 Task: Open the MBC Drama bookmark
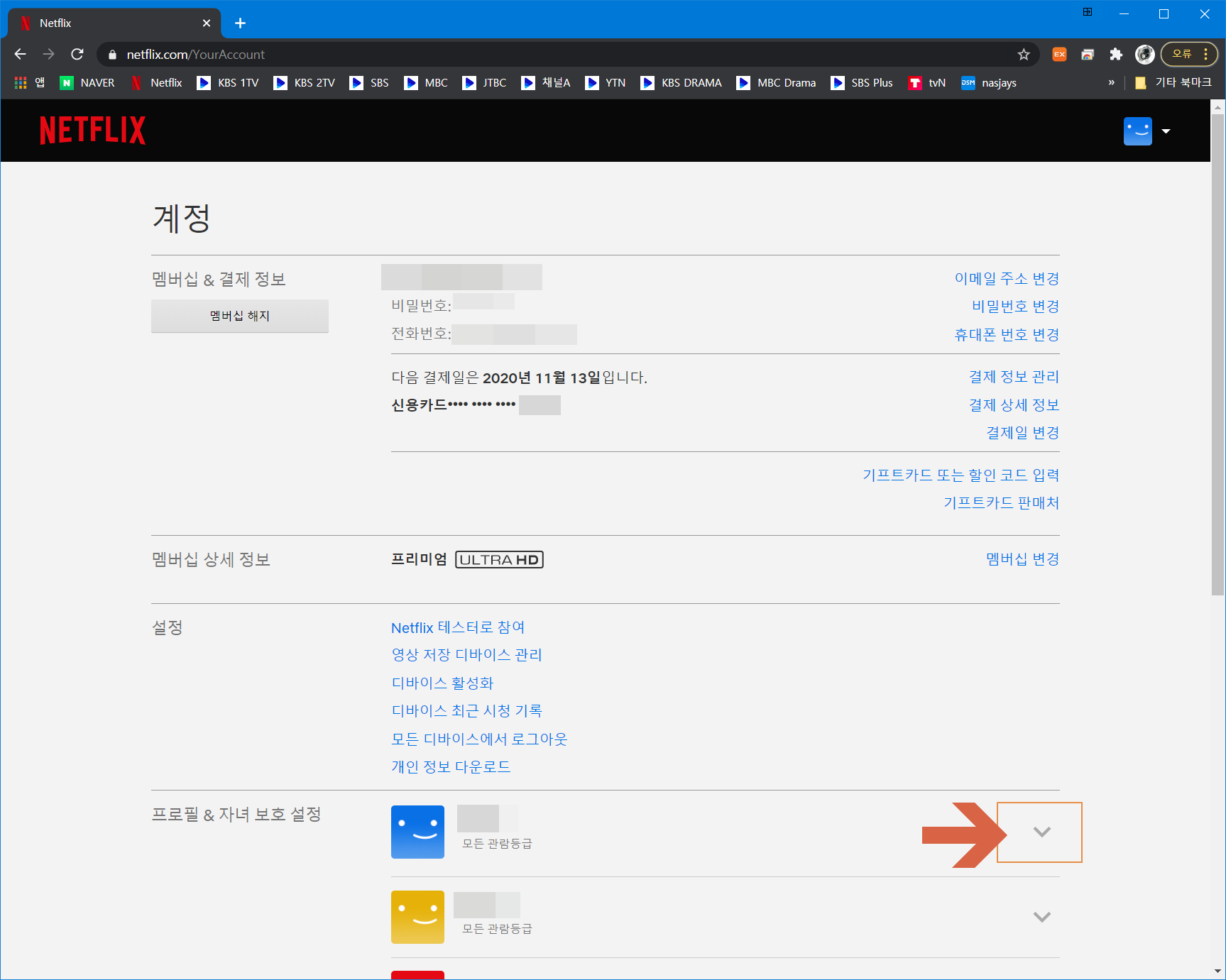point(777,82)
